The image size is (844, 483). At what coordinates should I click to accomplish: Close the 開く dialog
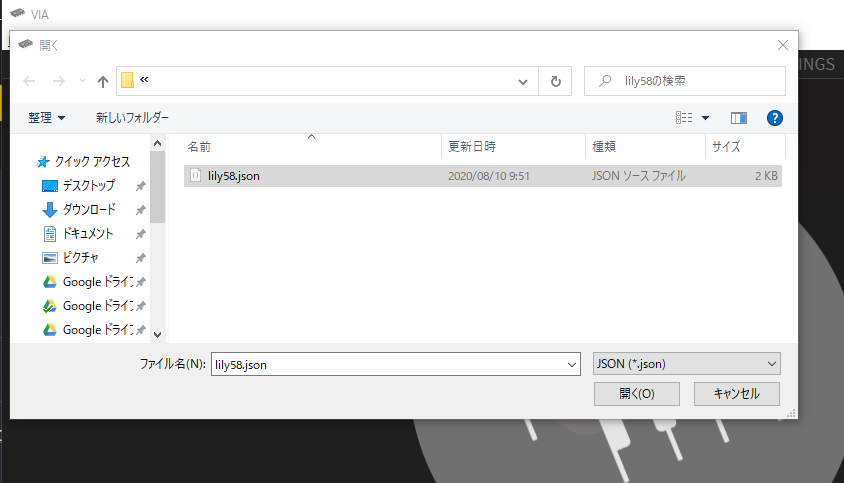[783, 45]
